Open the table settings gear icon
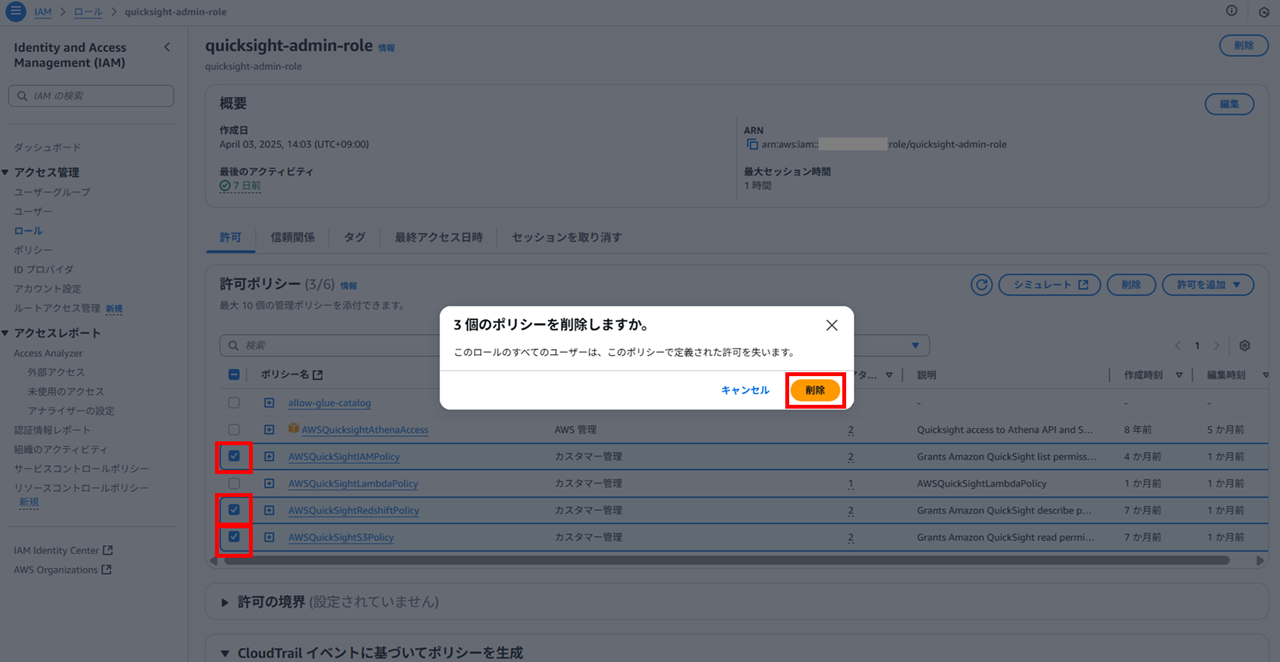The width and height of the screenshot is (1280, 662). [1245, 345]
